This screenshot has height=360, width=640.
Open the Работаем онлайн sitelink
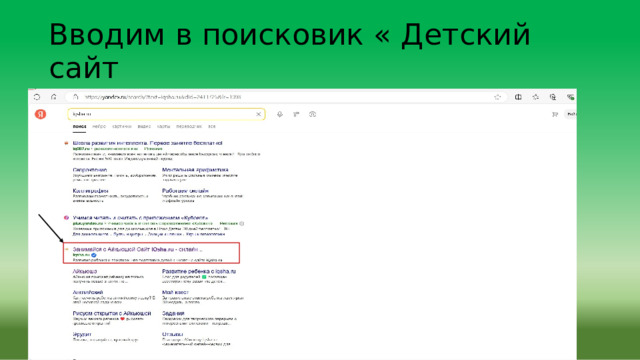pyautogui.click(x=185, y=191)
